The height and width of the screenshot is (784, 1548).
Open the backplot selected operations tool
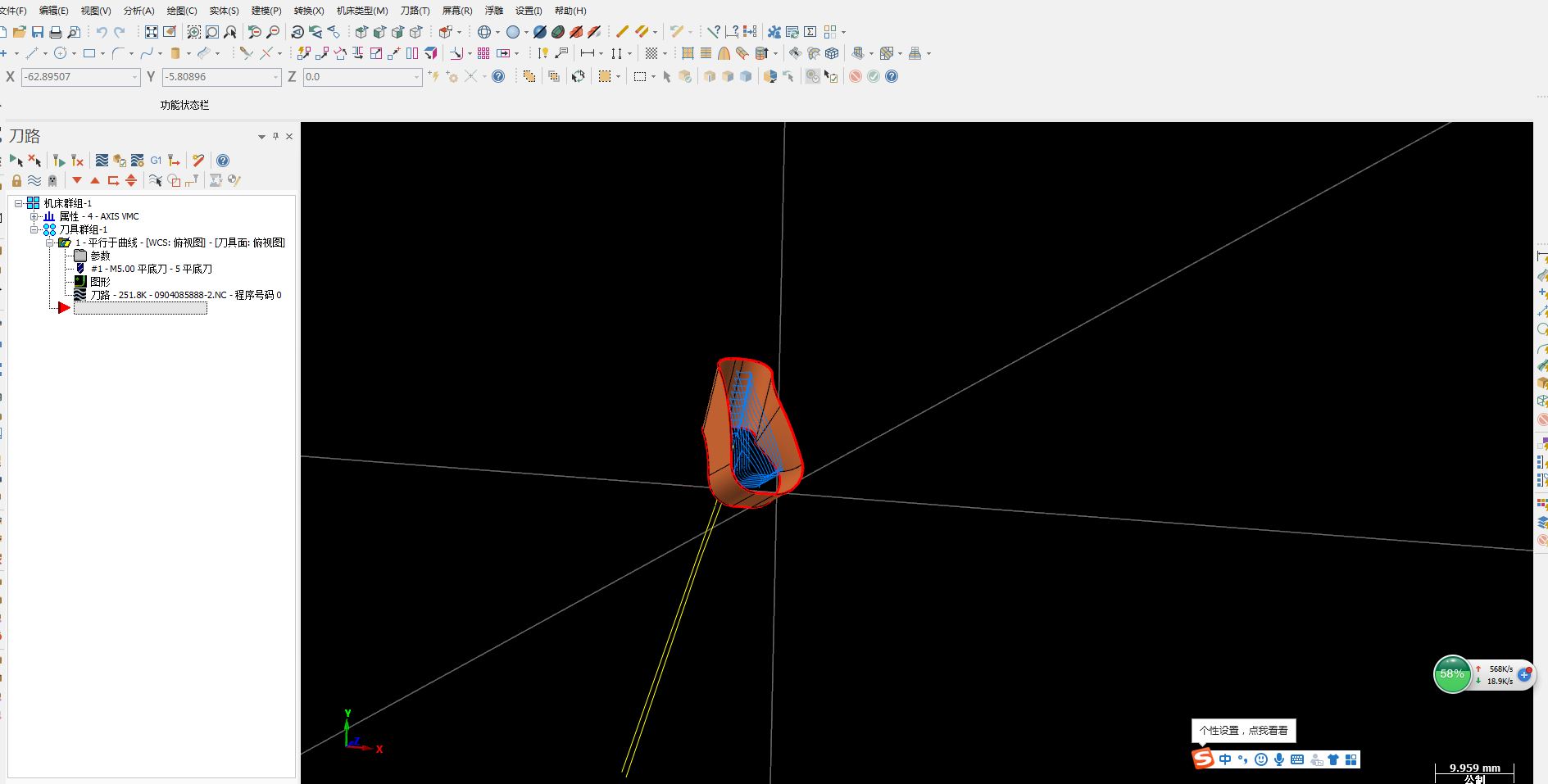[x=101, y=161]
